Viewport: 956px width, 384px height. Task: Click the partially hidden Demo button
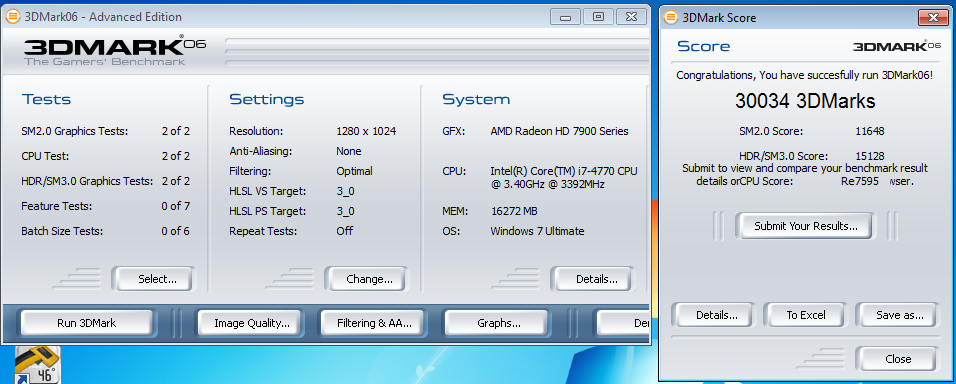(623, 323)
